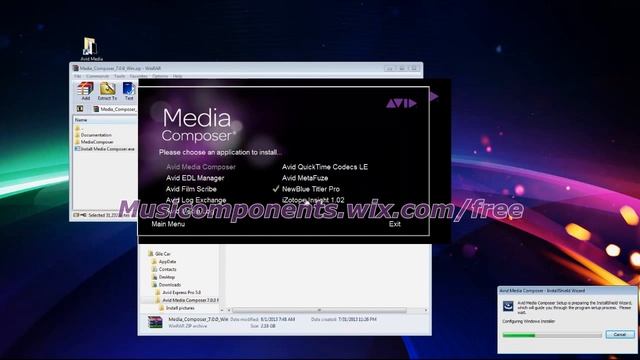Select Contacts folder in Explorer tree
This screenshot has width=640, height=360.
click(164, 269)
